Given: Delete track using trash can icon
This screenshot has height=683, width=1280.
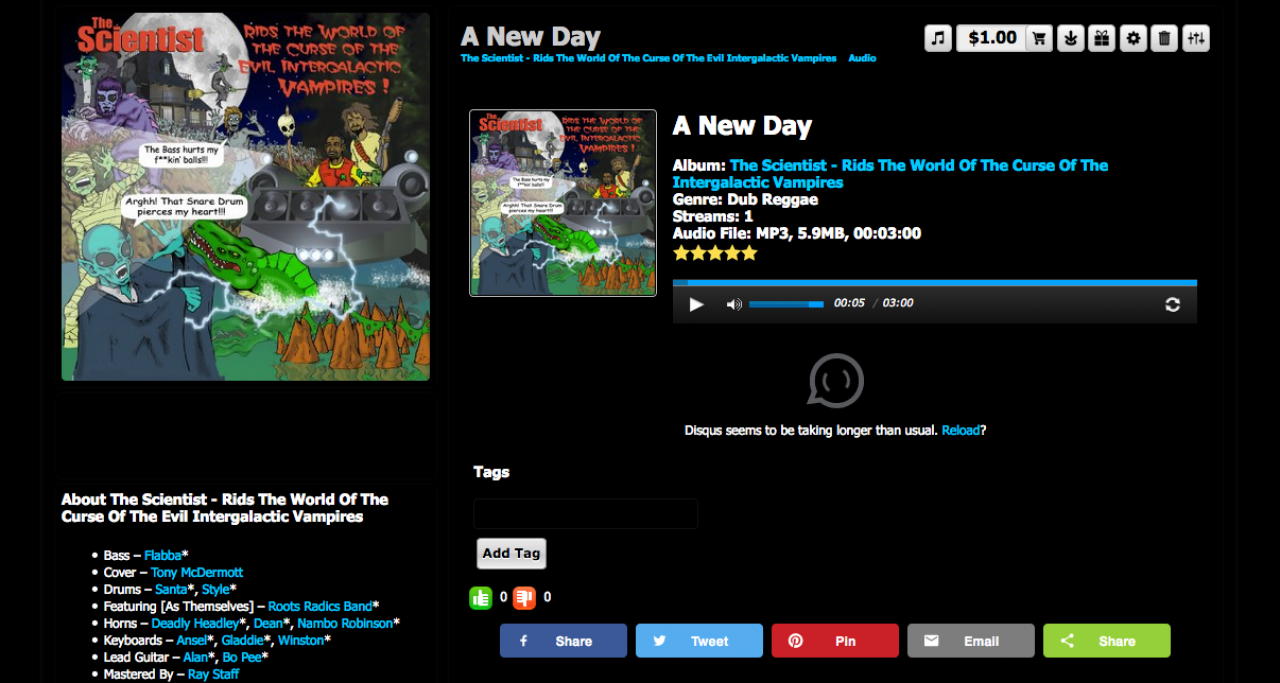Looking at the screenshot, I should coord(1164,38).
